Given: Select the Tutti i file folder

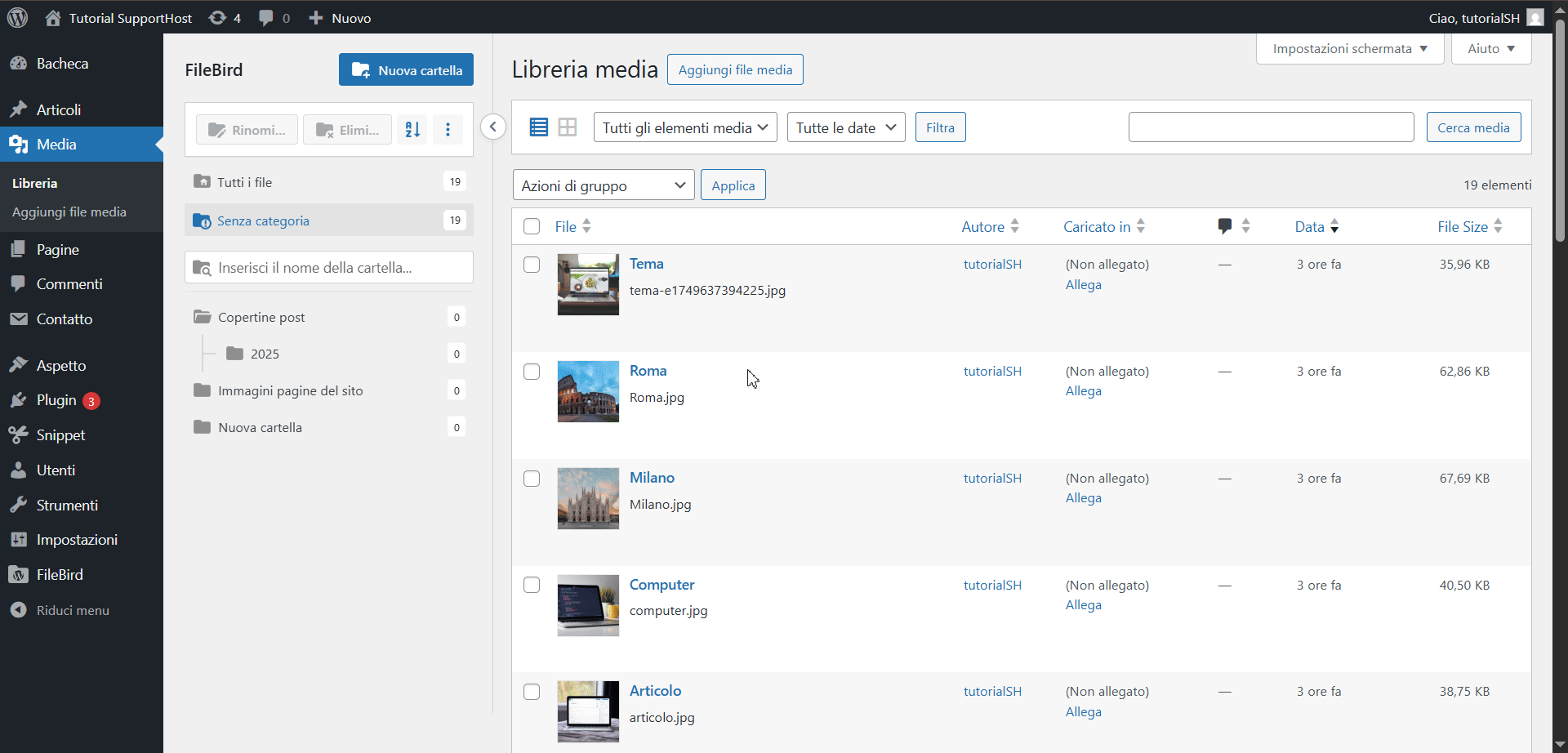Looking at the screenshot, I should point(329,182).
